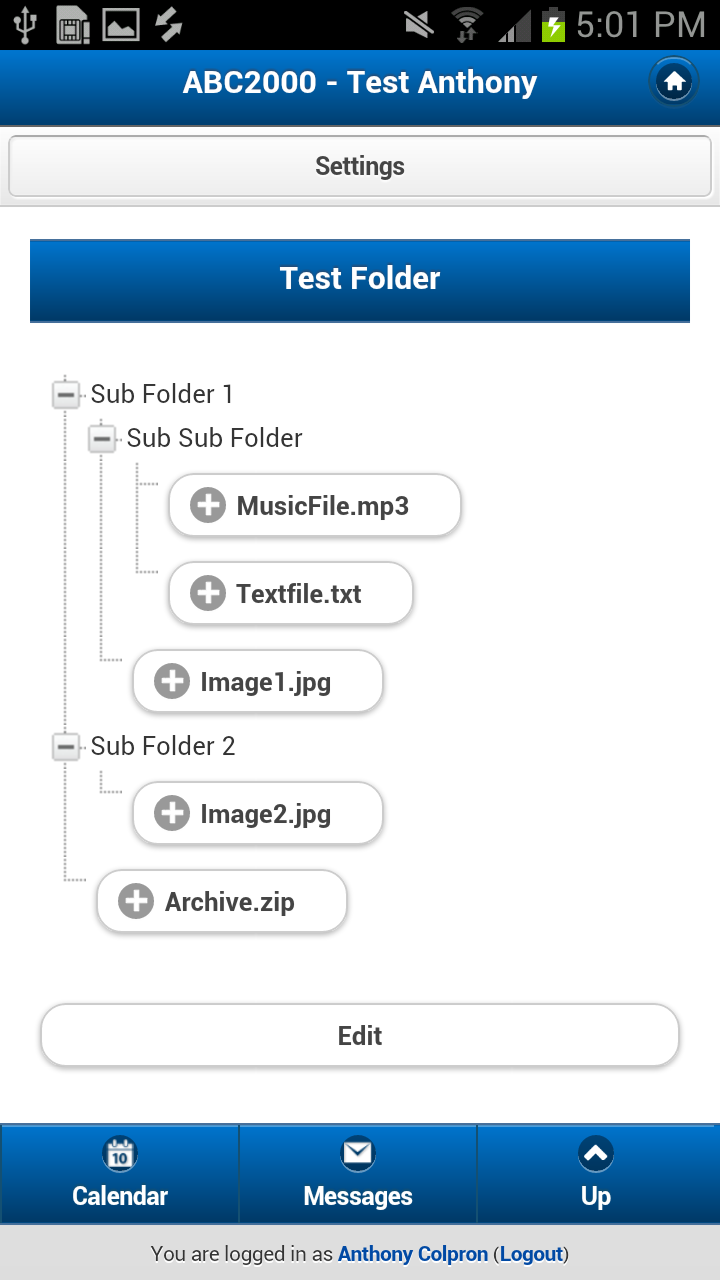The height and width of the screenshot is (1280, 720).
Task: Collapse Sub Folder 2 tree node
Action: pos(66,746)
